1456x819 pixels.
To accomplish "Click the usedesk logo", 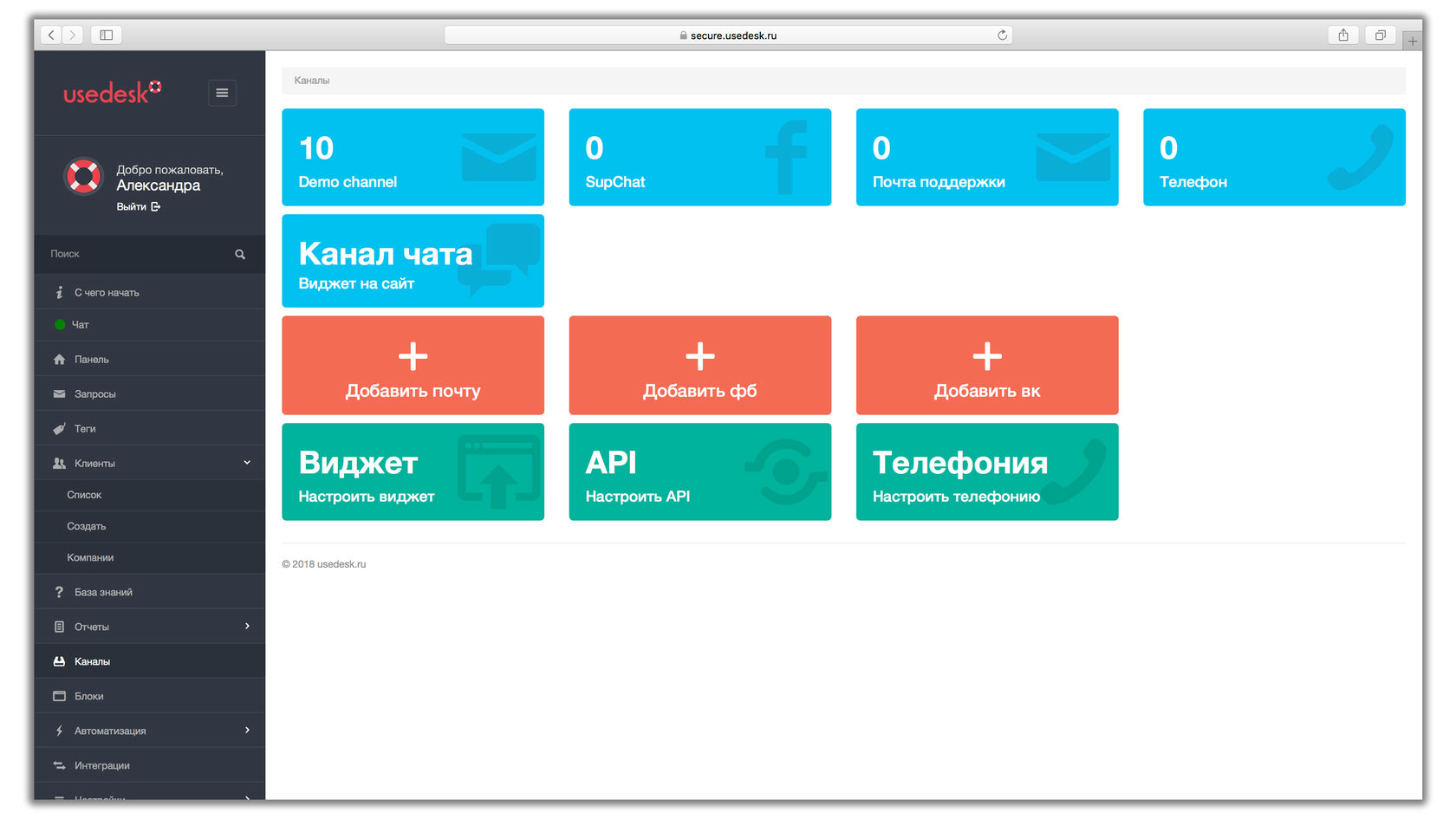I will coord(112,92).
